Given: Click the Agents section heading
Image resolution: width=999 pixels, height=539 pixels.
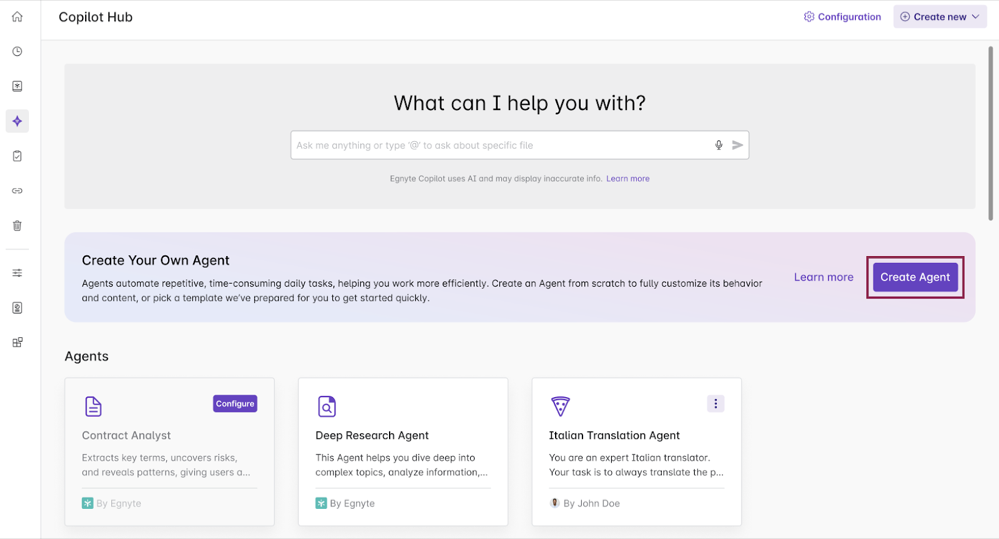Looking at the screenshot, I should click(87, 356).
